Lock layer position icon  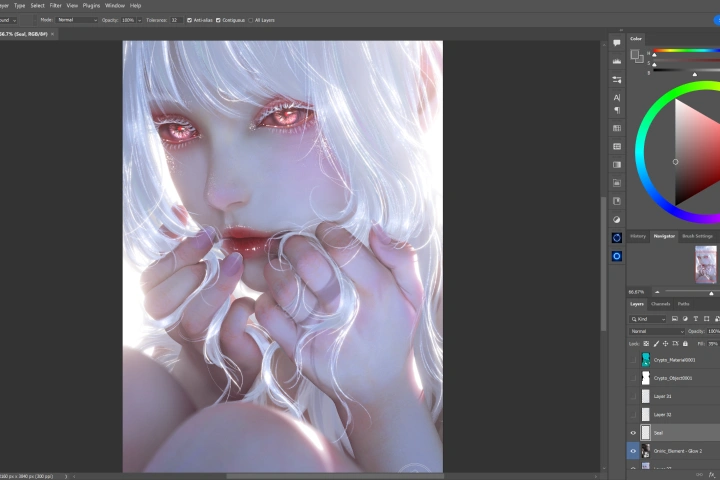665,344
